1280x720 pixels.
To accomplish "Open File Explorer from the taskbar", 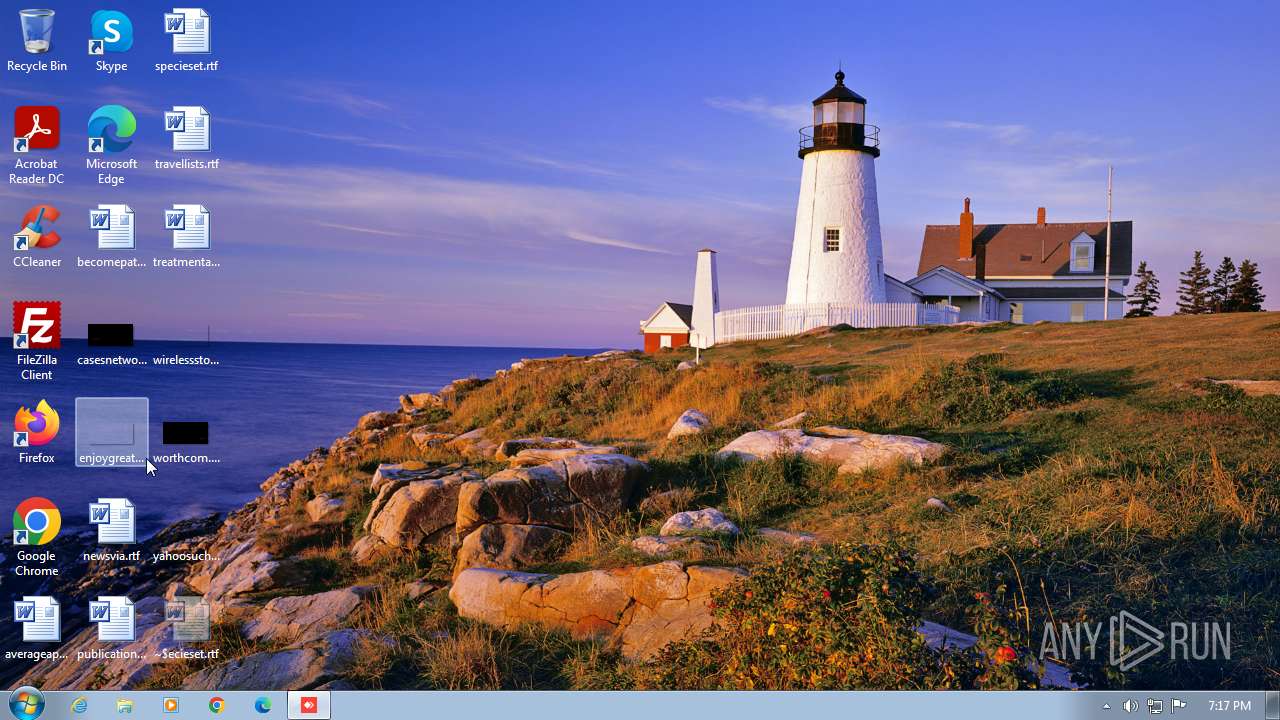I will [125, 705].
